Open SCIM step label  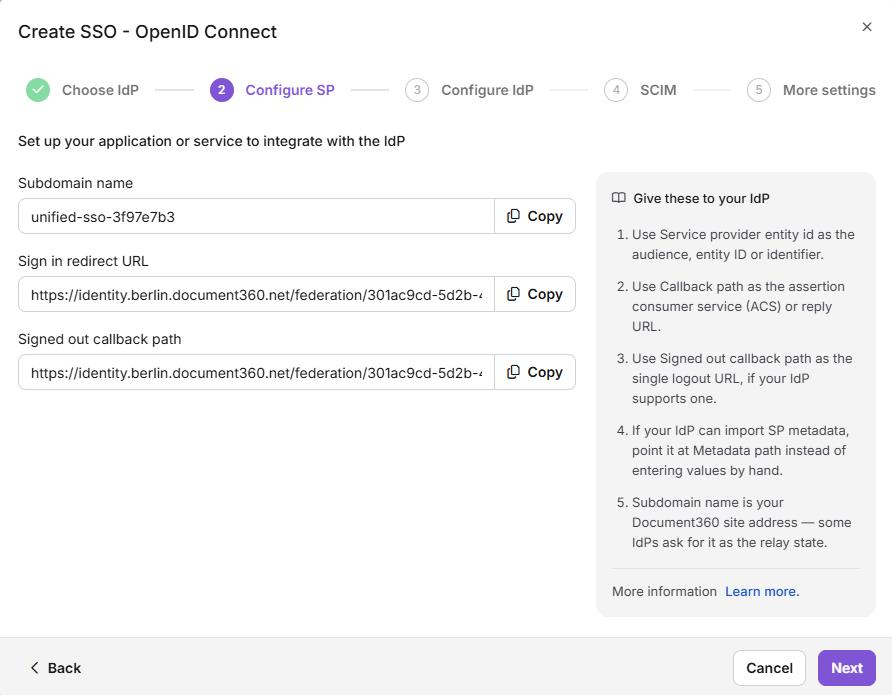point(658,90)
